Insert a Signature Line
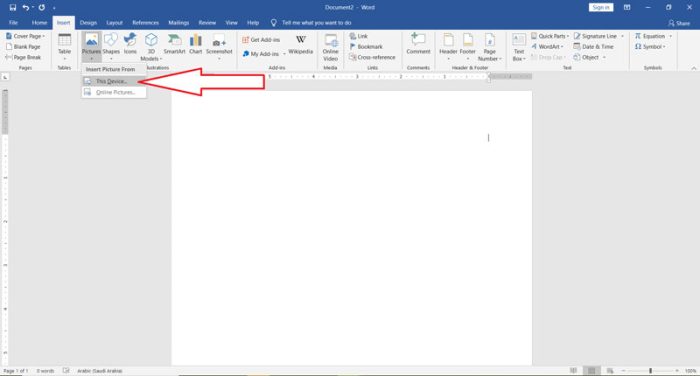 tap(595, 36)
